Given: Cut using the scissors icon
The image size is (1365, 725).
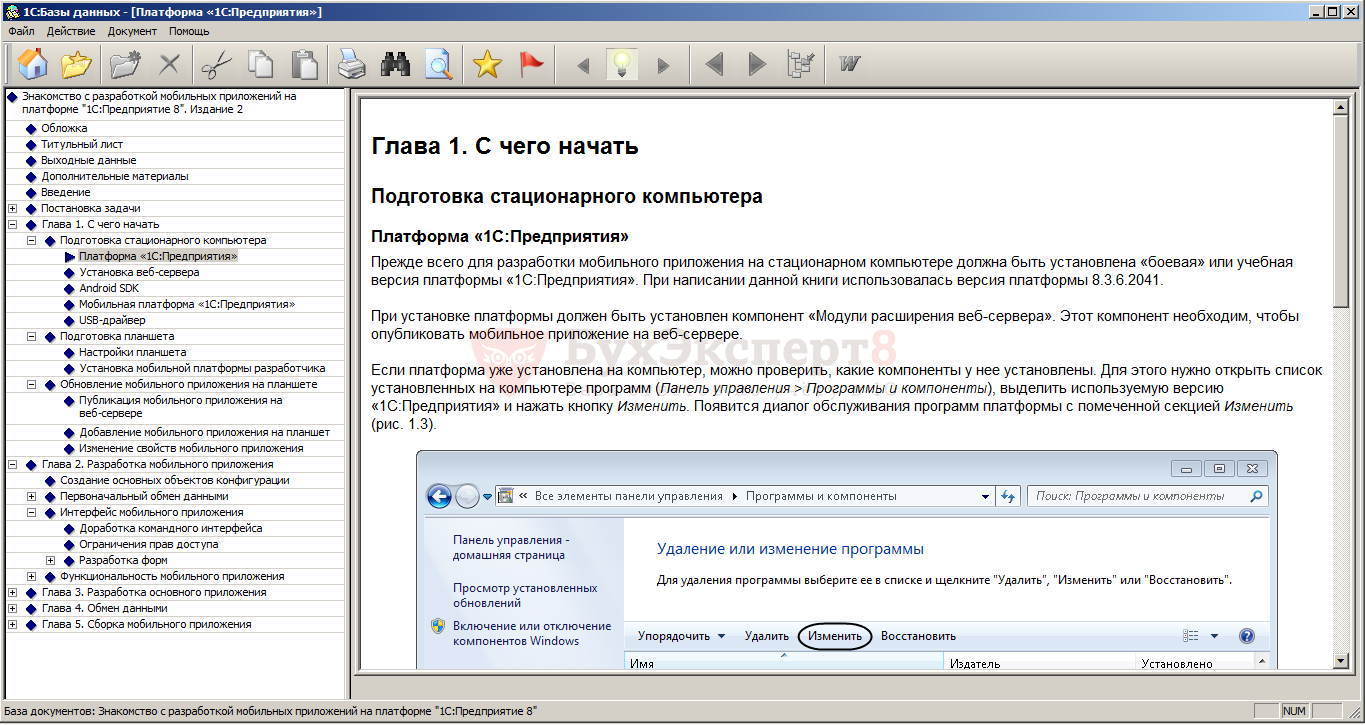Looking at the screenshot, I should (x=216, y=65).
